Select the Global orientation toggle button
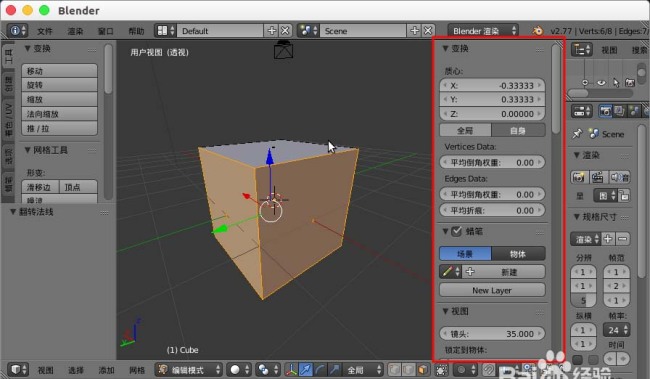Image resolution: width=650 pixels, height=379 pixels. point(465,130)
